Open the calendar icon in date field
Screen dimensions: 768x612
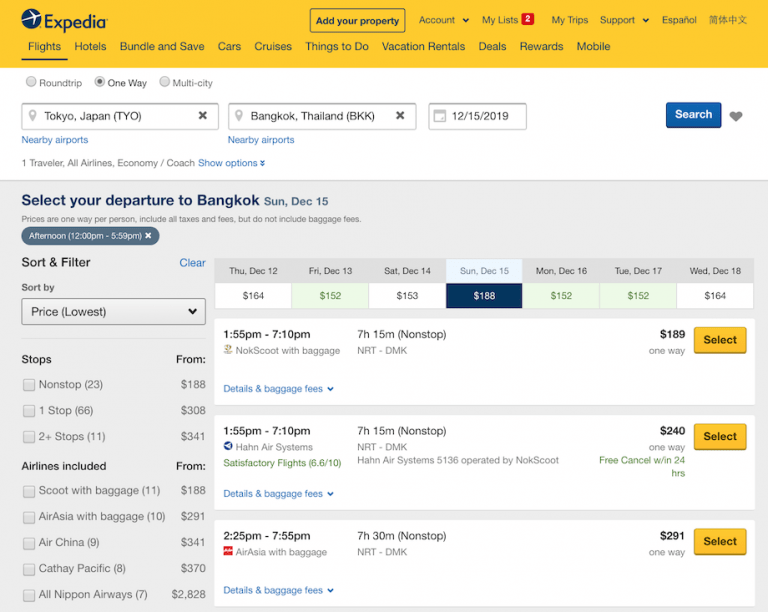[440, 116]
